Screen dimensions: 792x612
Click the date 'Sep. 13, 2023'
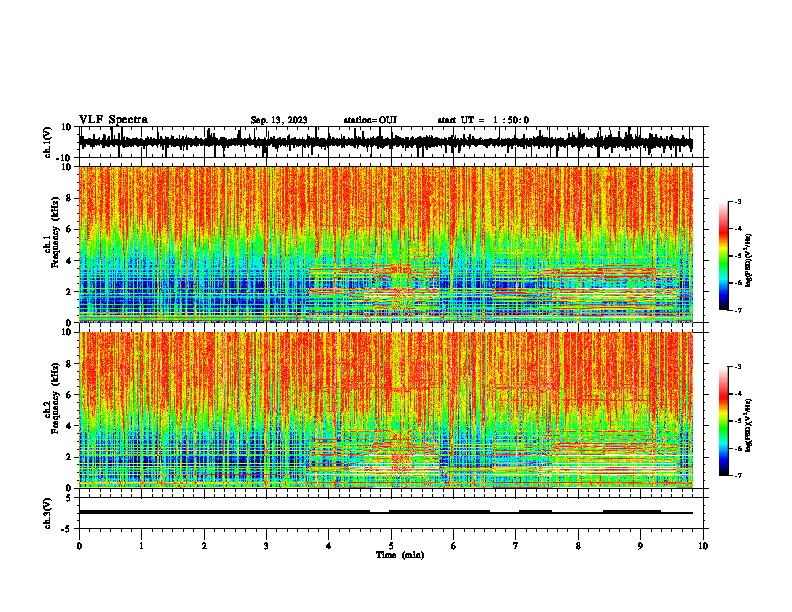(x=279, y=120)
